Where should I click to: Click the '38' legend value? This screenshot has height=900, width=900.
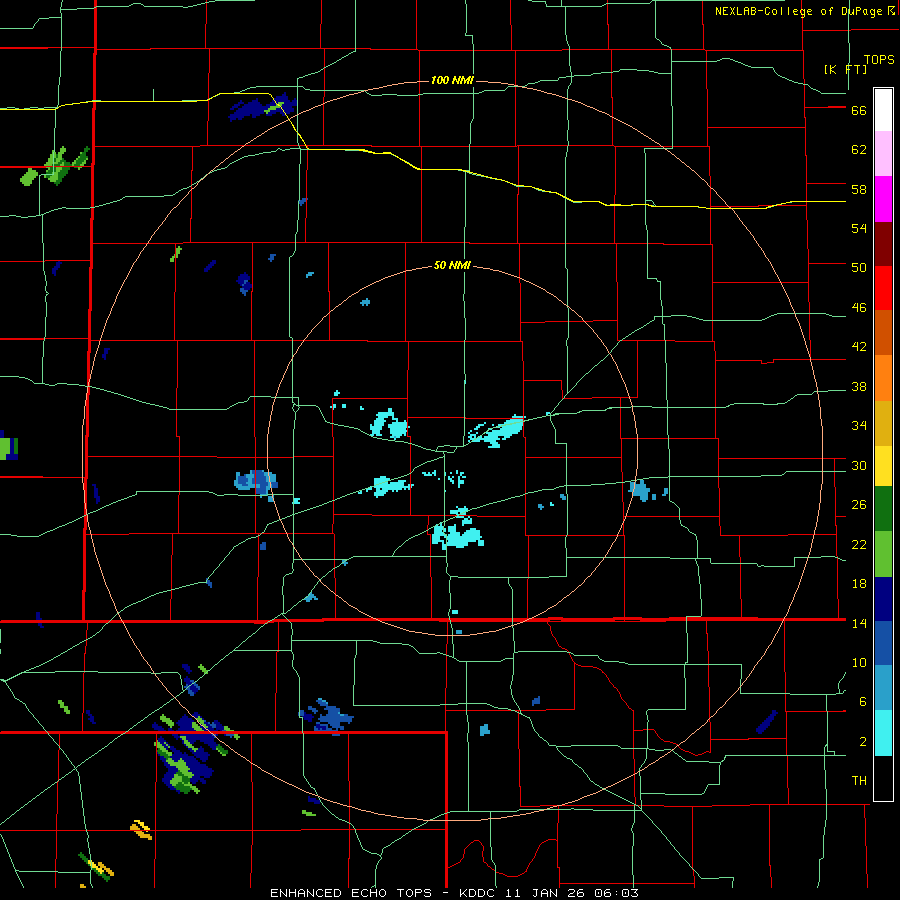859,387
